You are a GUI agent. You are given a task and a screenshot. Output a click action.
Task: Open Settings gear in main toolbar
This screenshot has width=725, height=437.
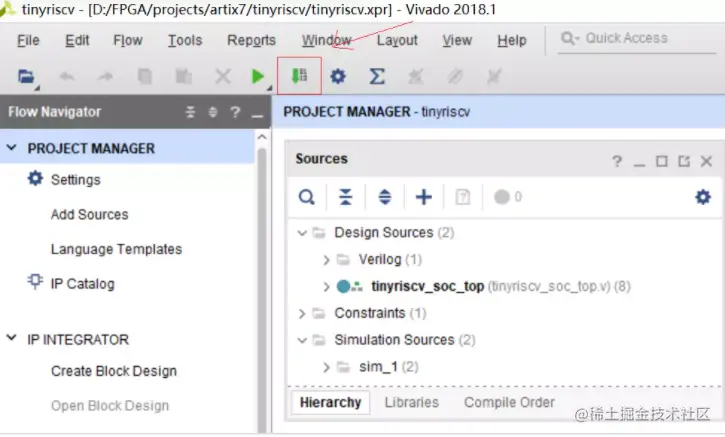pyautogui.click(x=338, y=76)
